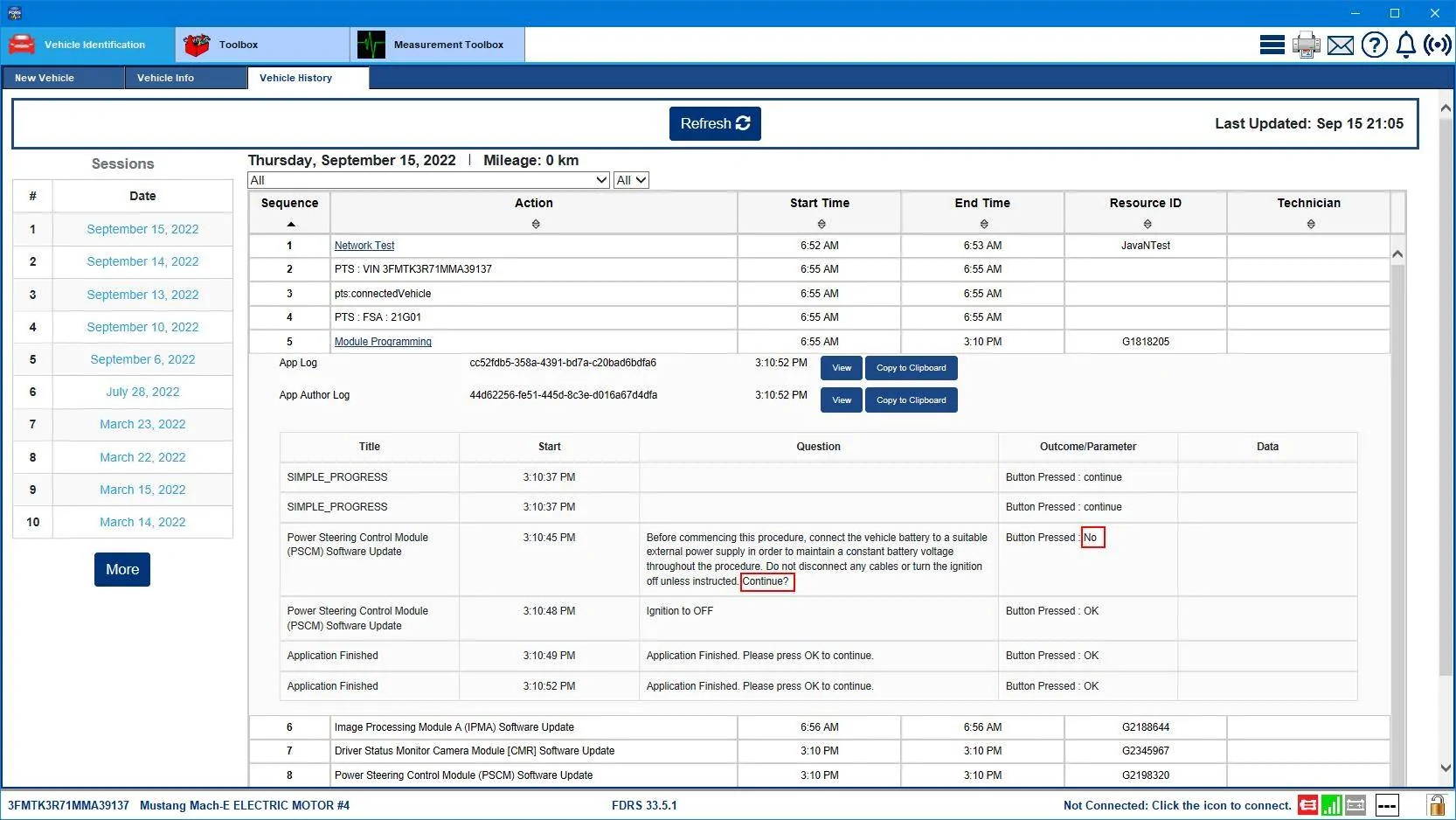Open the help question mark icon
The image size is (1456, 820).
point(1374,45)
